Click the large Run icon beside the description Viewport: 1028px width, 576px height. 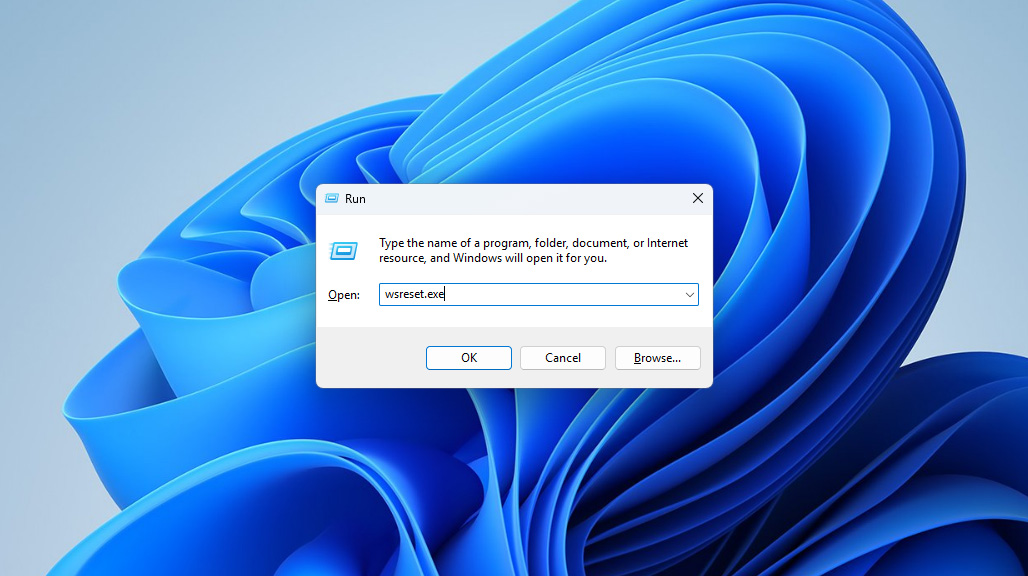pyautogui.click(x=344, y=250)
